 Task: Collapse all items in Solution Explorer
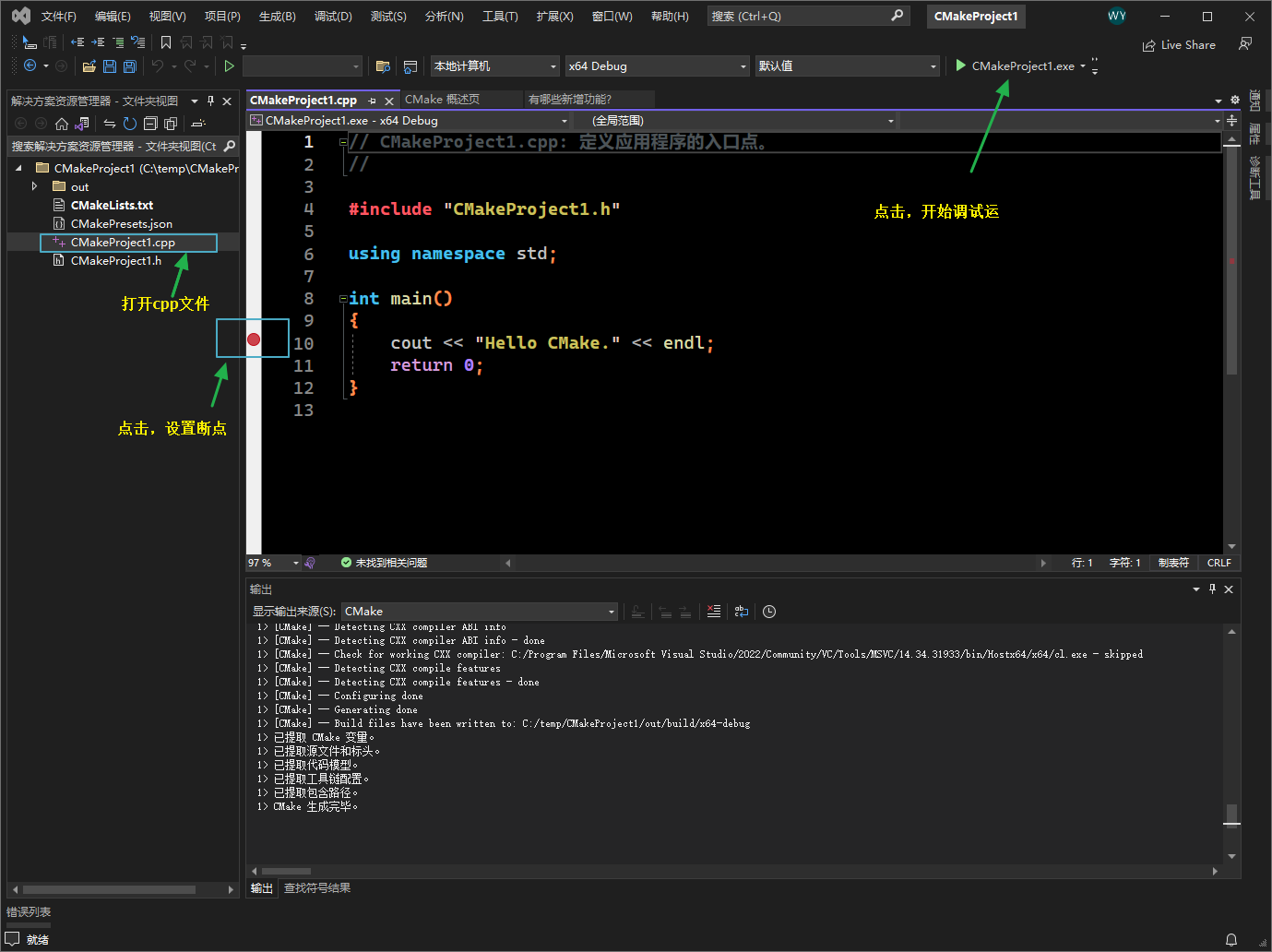click(150, 123)
